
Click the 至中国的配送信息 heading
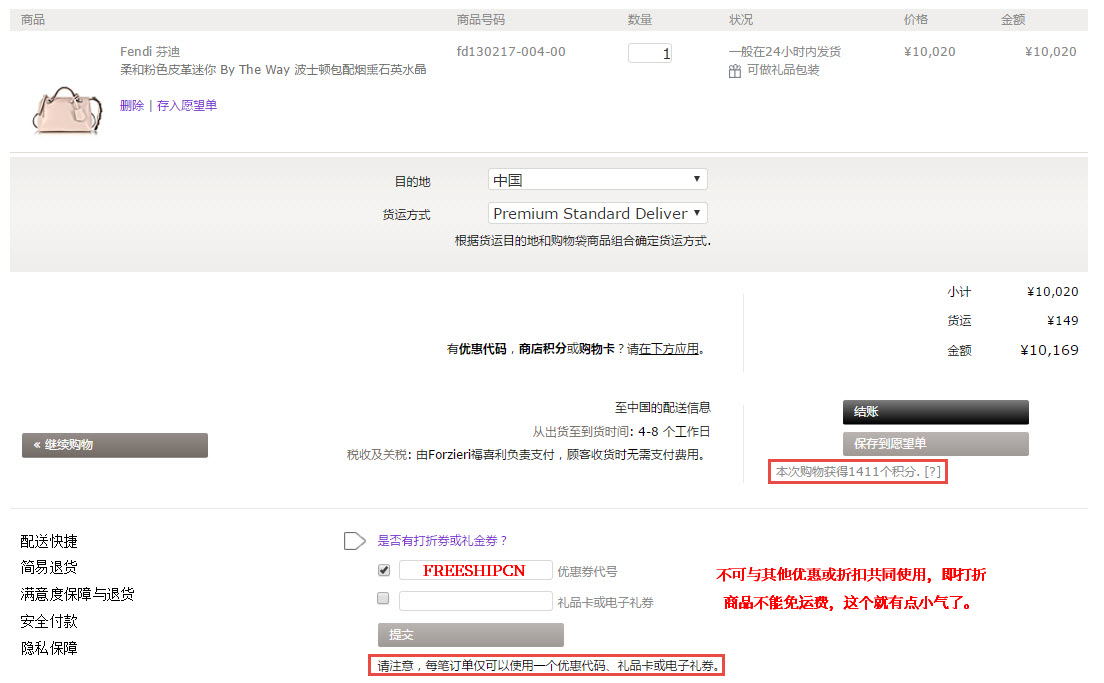point(663,408)
